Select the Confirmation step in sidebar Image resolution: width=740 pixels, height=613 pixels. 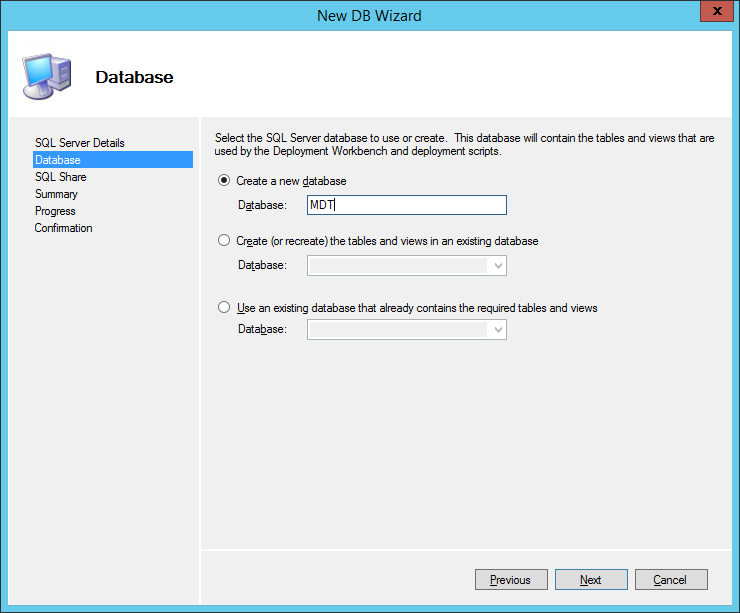[63, 228]
